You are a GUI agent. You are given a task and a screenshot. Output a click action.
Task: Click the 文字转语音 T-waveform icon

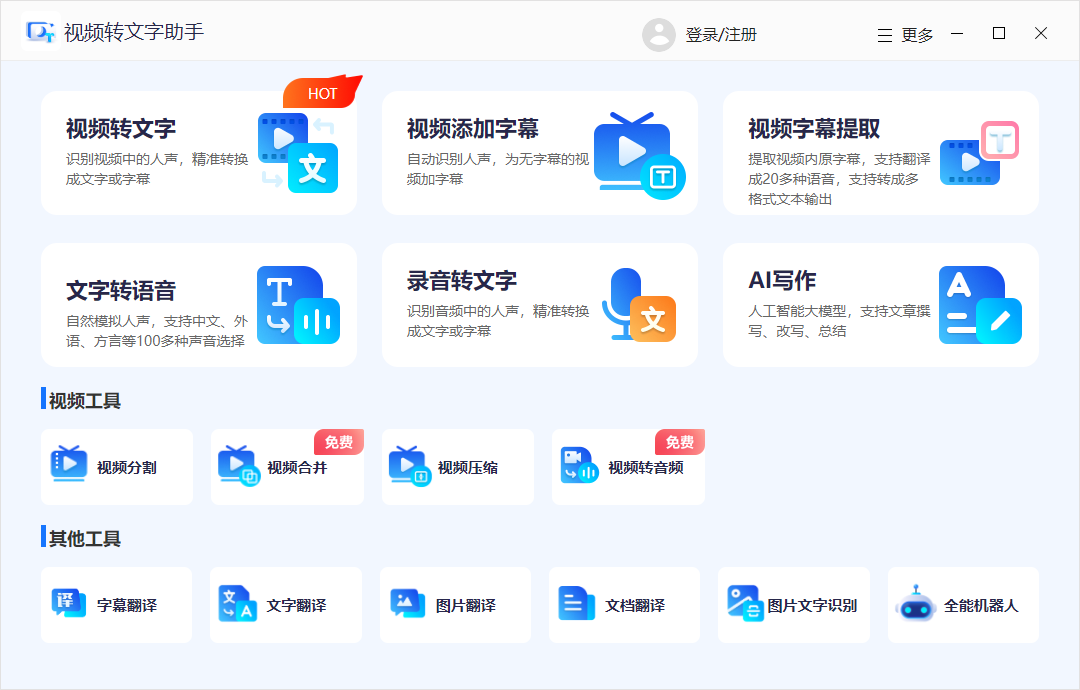[298, 305]
